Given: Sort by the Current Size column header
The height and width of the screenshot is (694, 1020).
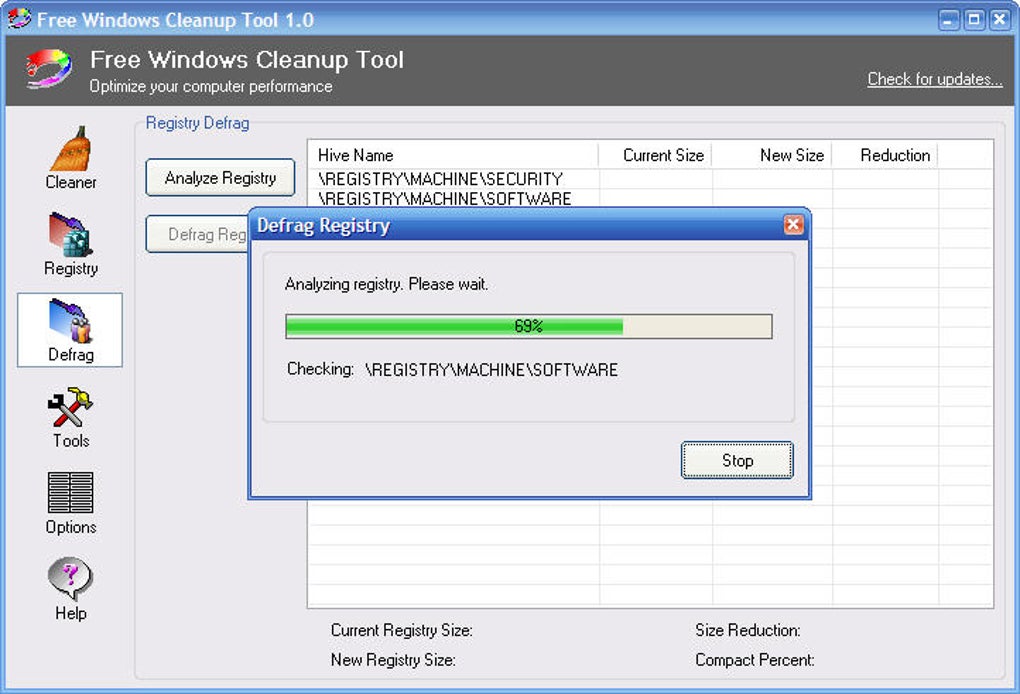Looking at the screenshot, I should point(655,155).
